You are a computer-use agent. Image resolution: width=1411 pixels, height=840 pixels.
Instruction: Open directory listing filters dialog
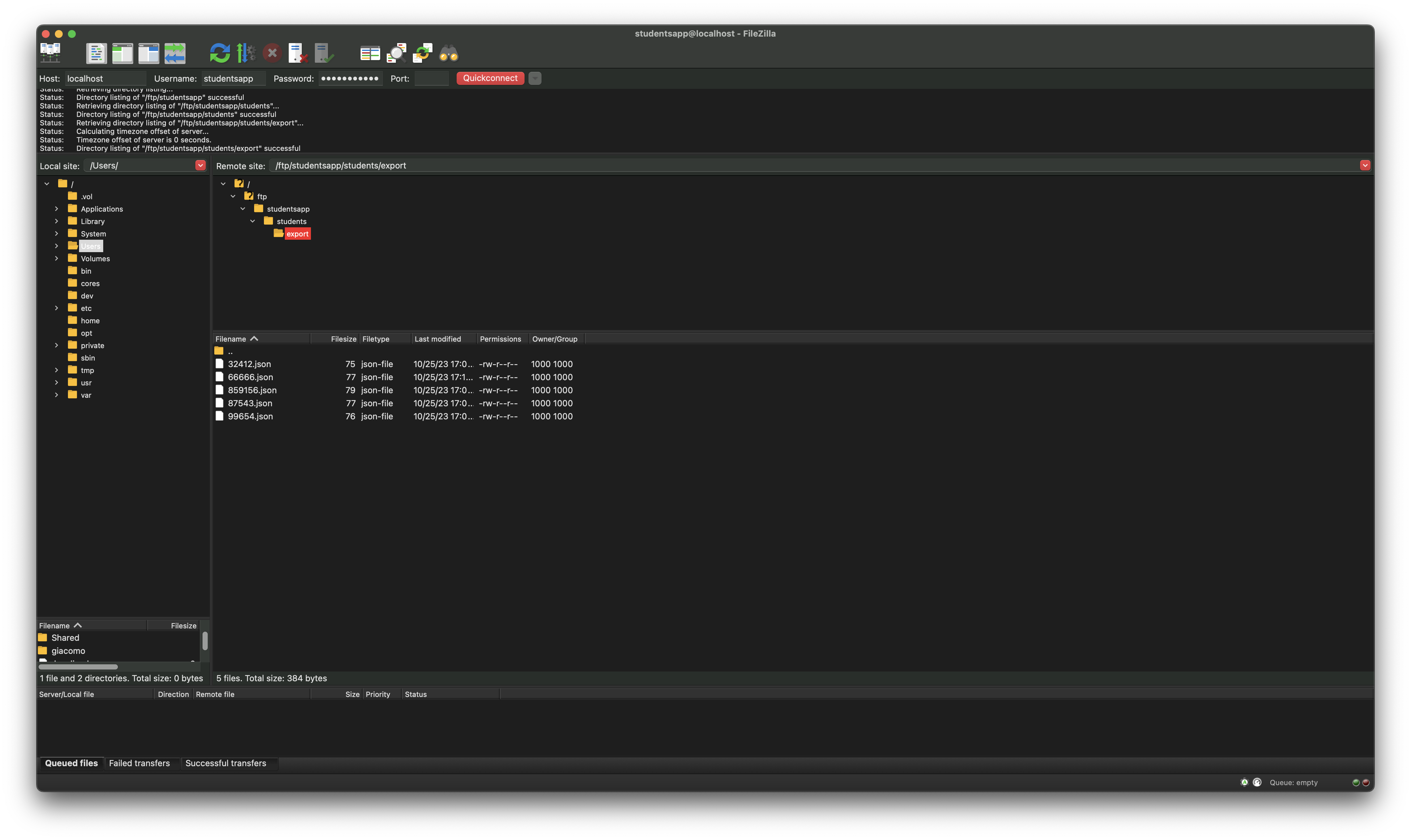(x=370, y=53)
